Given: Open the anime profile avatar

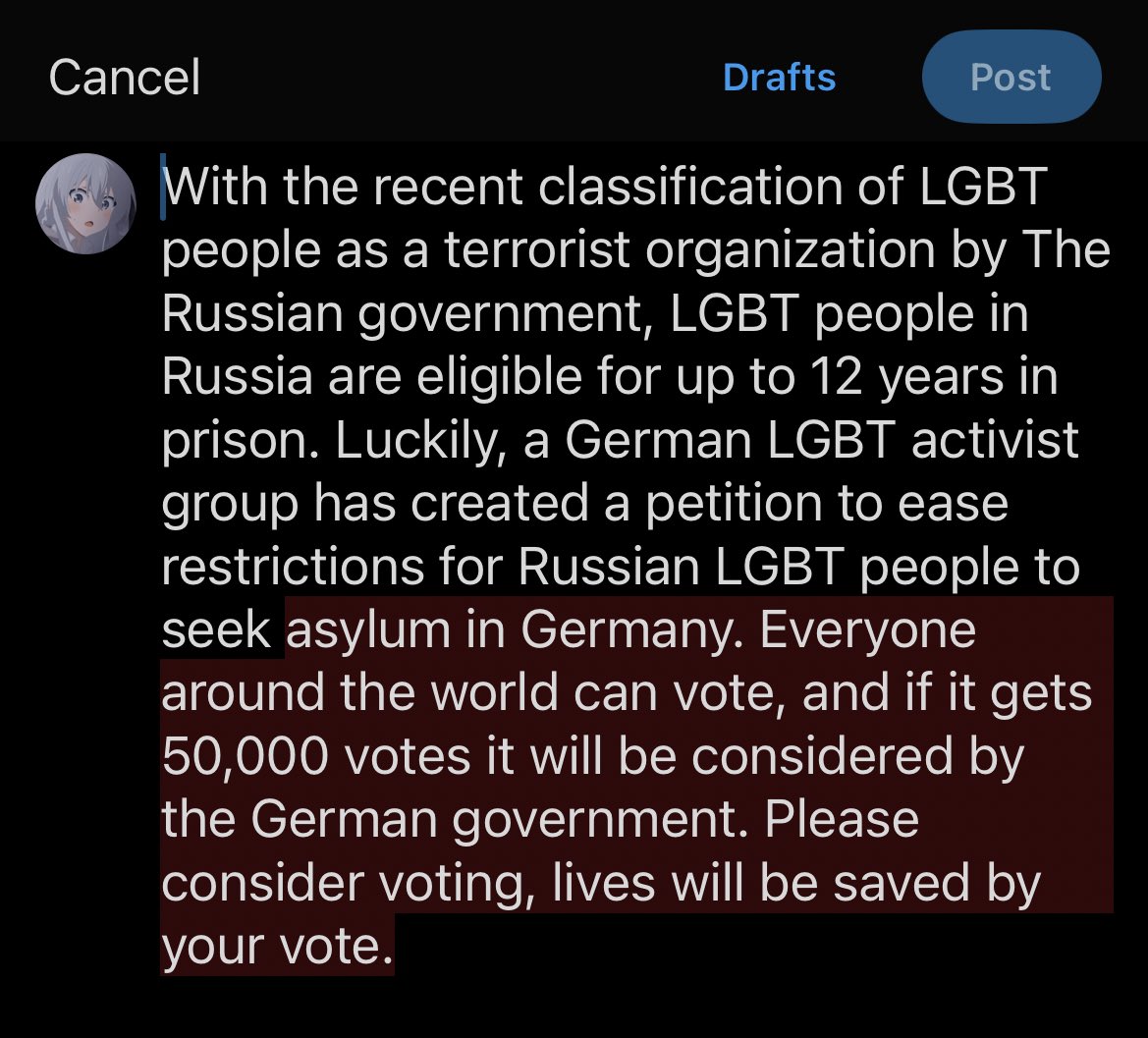Looking at the screenshot, I should pos(85,203).
